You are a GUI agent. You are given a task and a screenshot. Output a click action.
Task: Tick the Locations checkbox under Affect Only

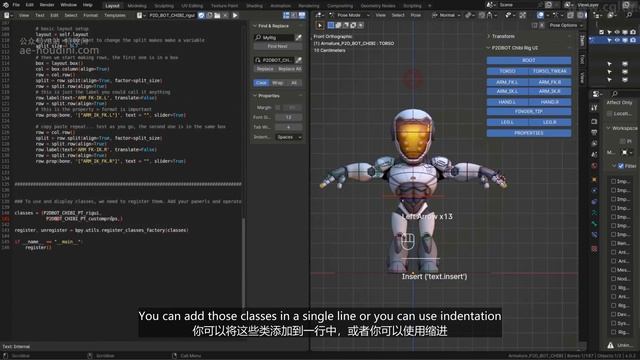(x=610, y=113)
